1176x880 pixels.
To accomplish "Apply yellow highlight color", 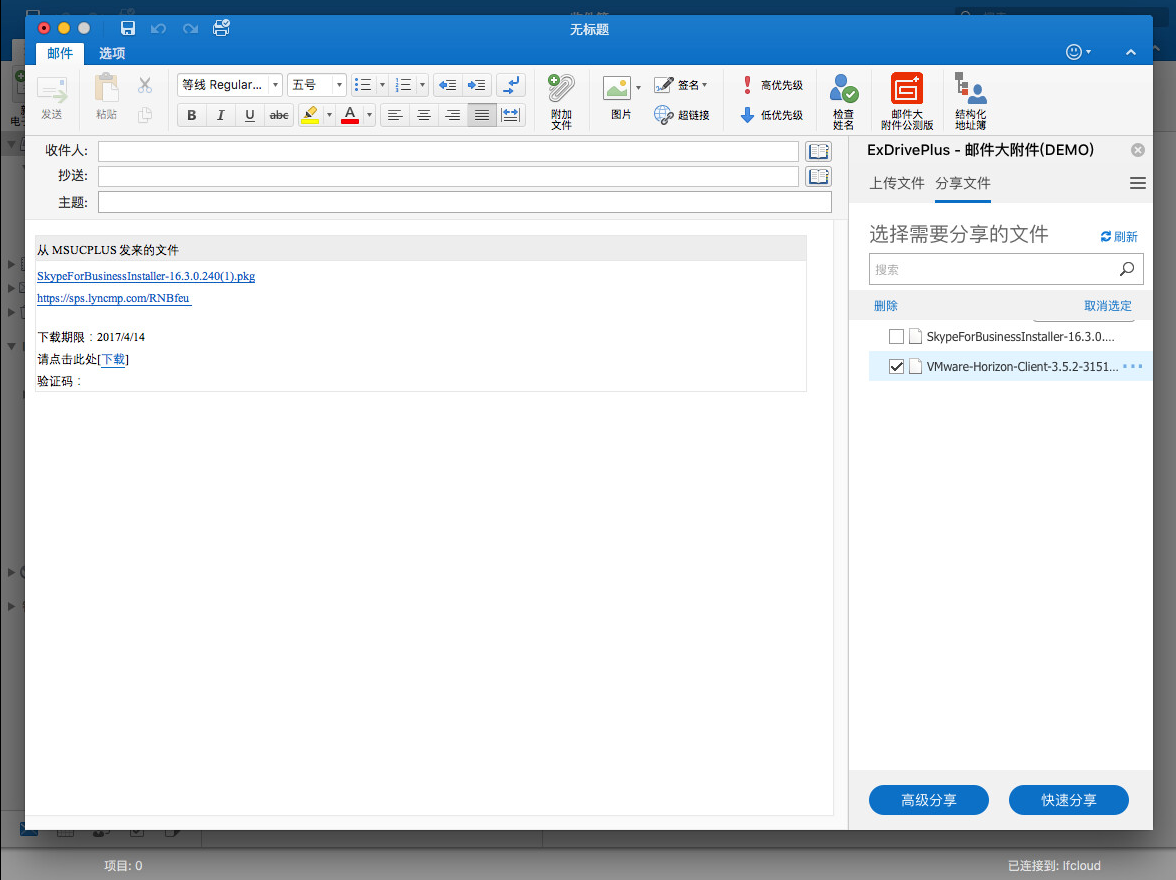I will click(x=310, y=115).
